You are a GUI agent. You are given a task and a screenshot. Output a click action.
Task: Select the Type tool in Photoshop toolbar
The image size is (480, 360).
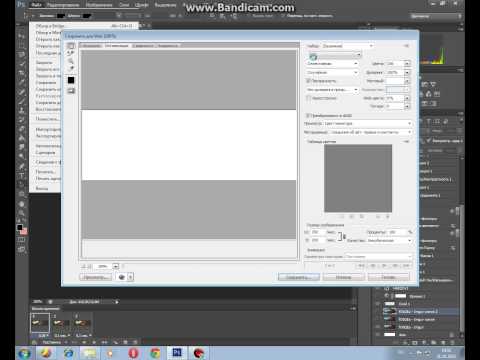[x=22, y=175]
